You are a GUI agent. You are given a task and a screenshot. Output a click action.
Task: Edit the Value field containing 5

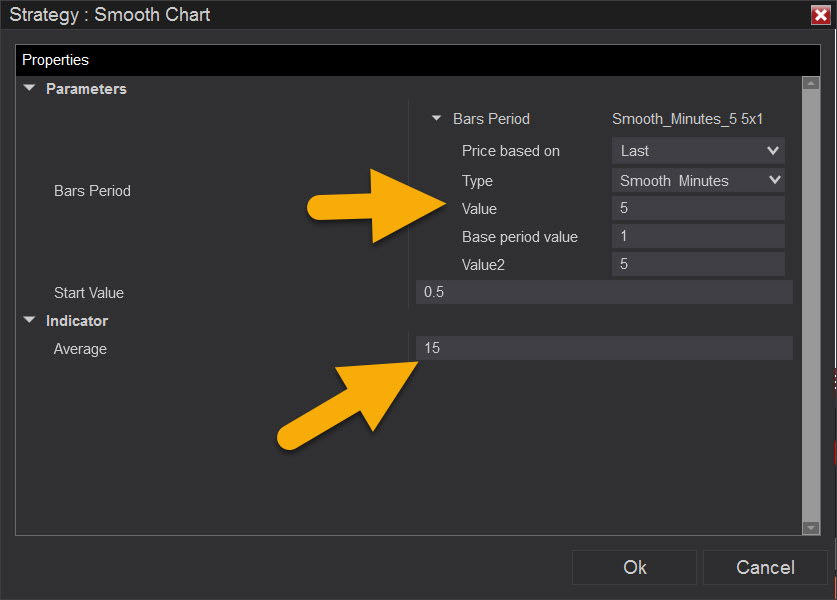click(x=698, y=208)
